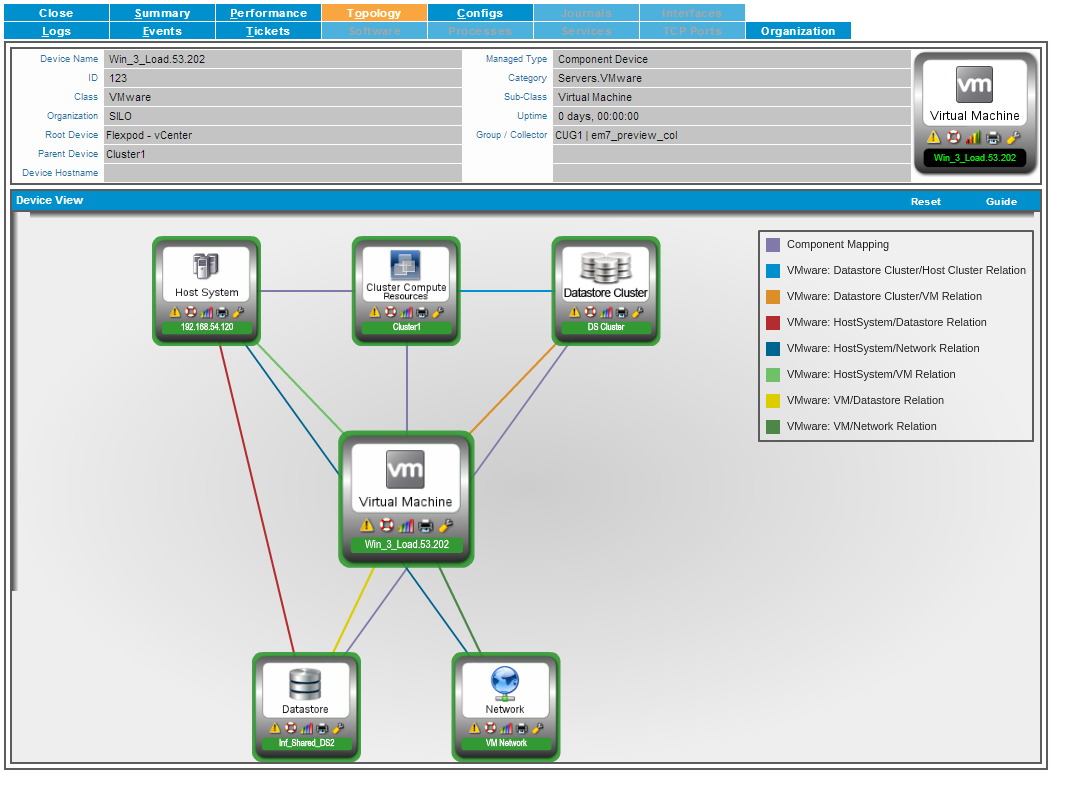This screenshot has height=790, width=1090.
Task: Open the wrench icon on Cluster1 node
Action: coord(437,312)
